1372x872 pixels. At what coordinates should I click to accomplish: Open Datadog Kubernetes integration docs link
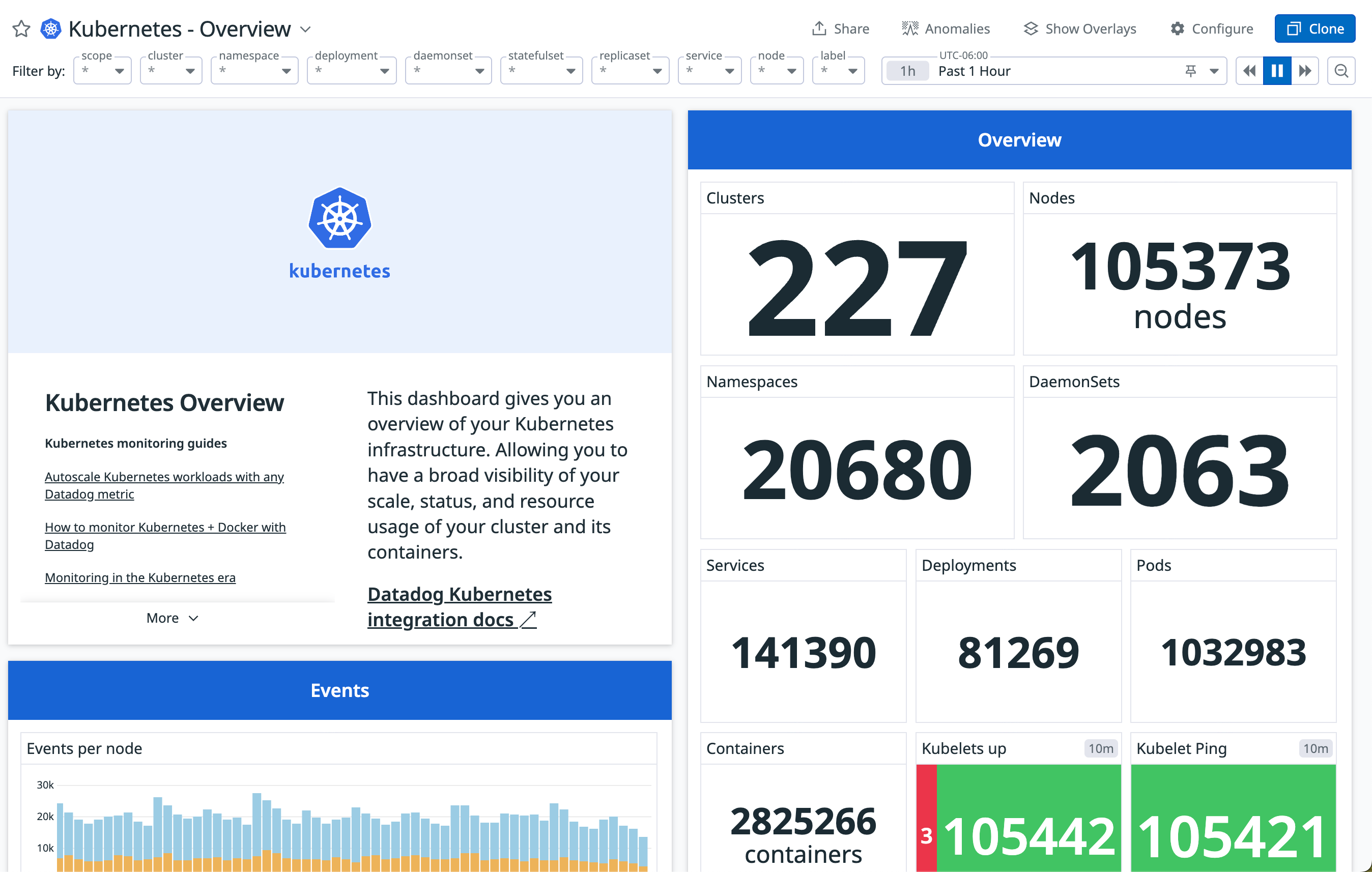coord(459,606)
